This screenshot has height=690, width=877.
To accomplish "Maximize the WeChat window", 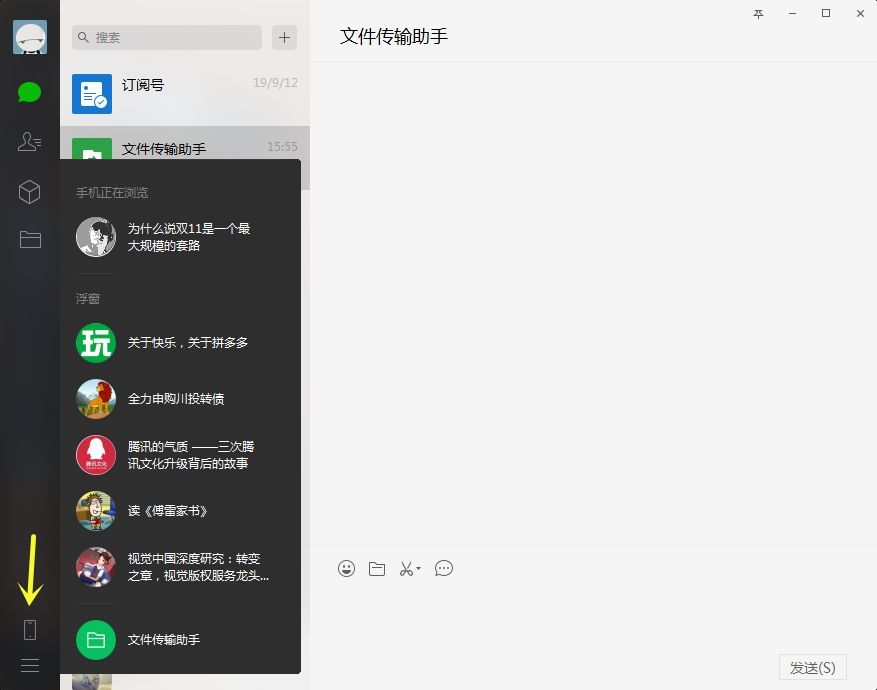I will (826, 13).
